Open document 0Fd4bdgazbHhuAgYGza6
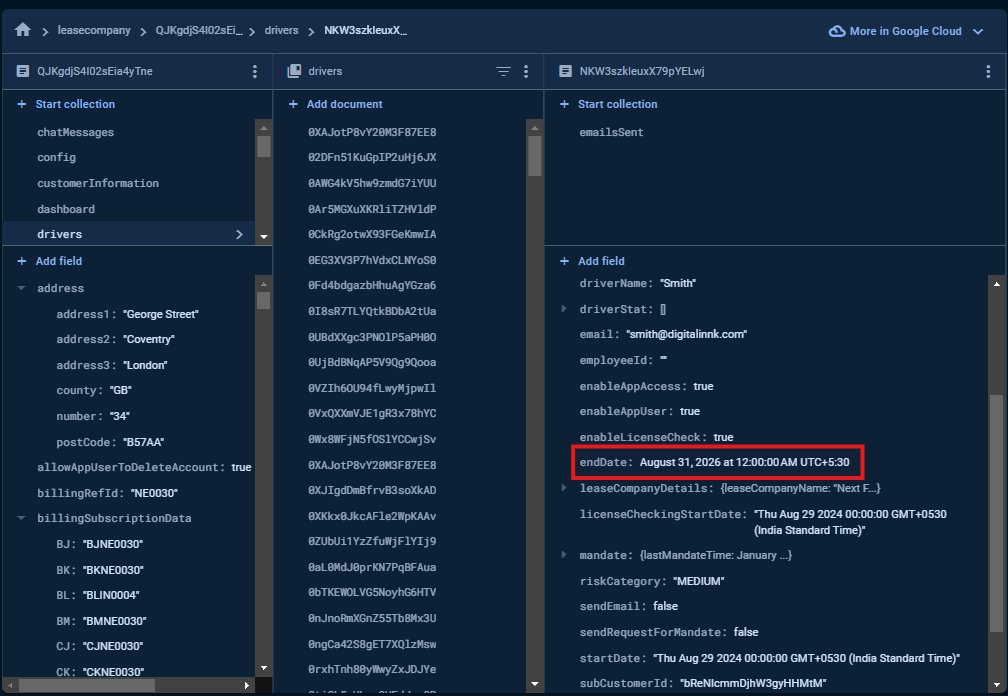Image resolution: width=1008 pixels, height=696 pixels. (372, 285)
